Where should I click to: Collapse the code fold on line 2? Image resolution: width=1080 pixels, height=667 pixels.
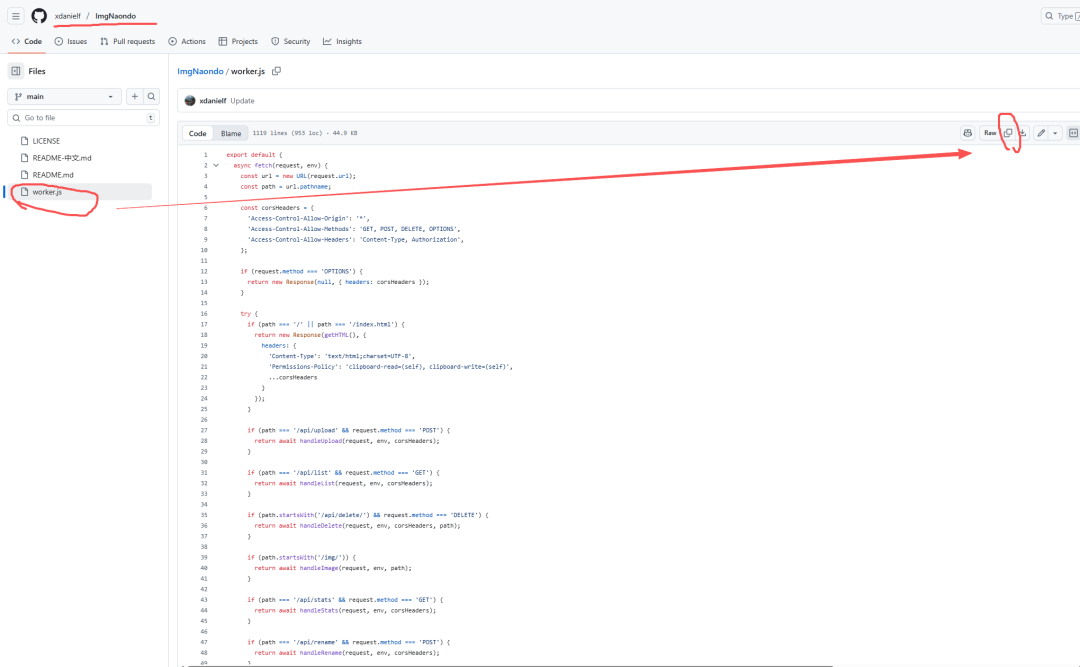coord(216,165)
